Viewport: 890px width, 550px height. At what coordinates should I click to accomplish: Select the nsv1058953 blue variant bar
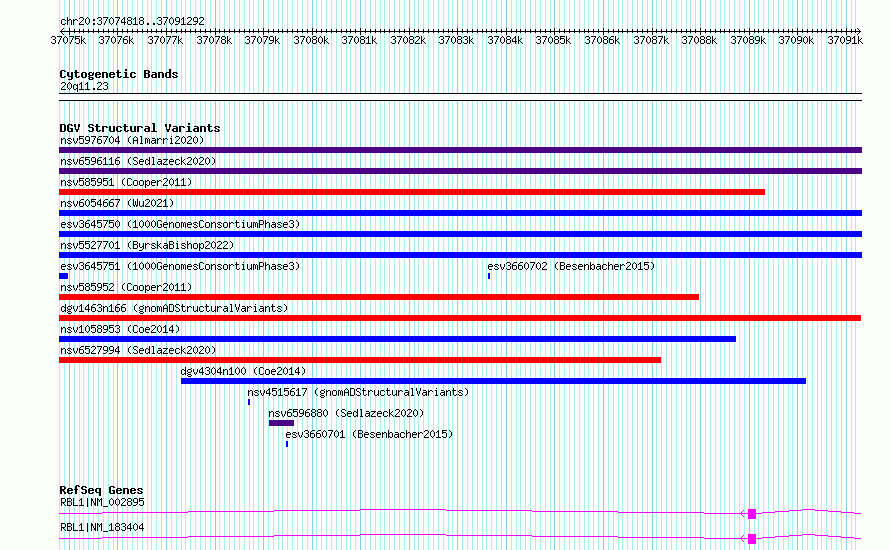[397, 339]
